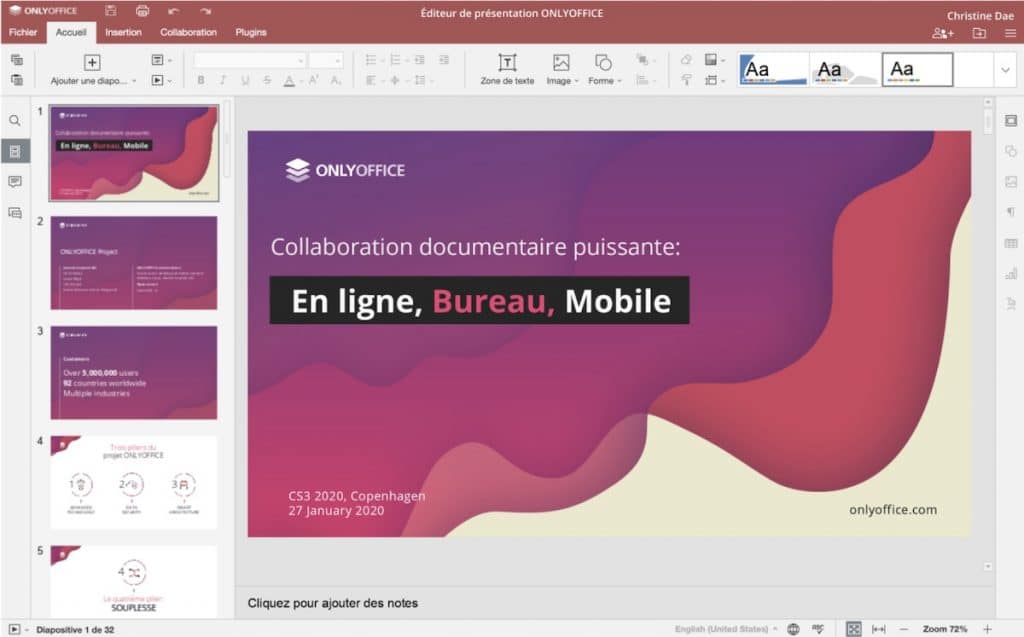Open line spacing dropdown
Viewport: 1024px width, 637px height.
tap(422, 80)
